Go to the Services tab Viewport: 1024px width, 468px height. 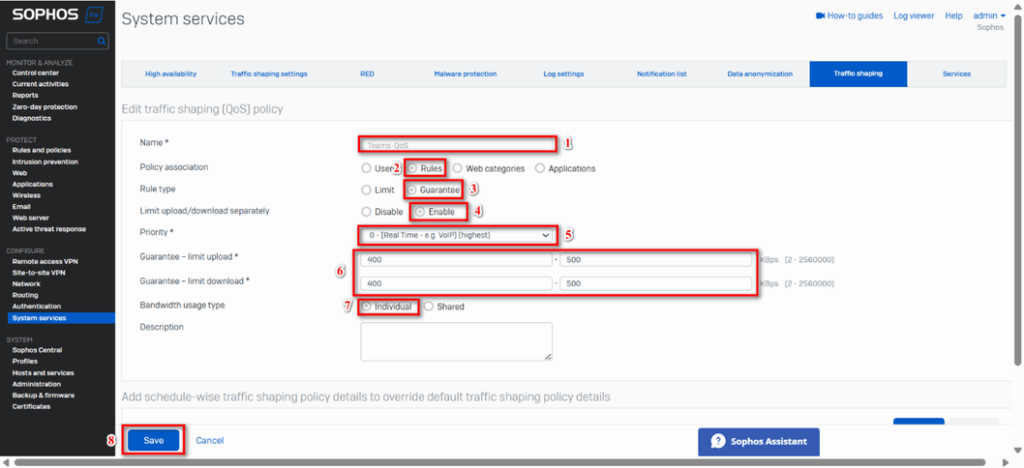click(956, 74)
